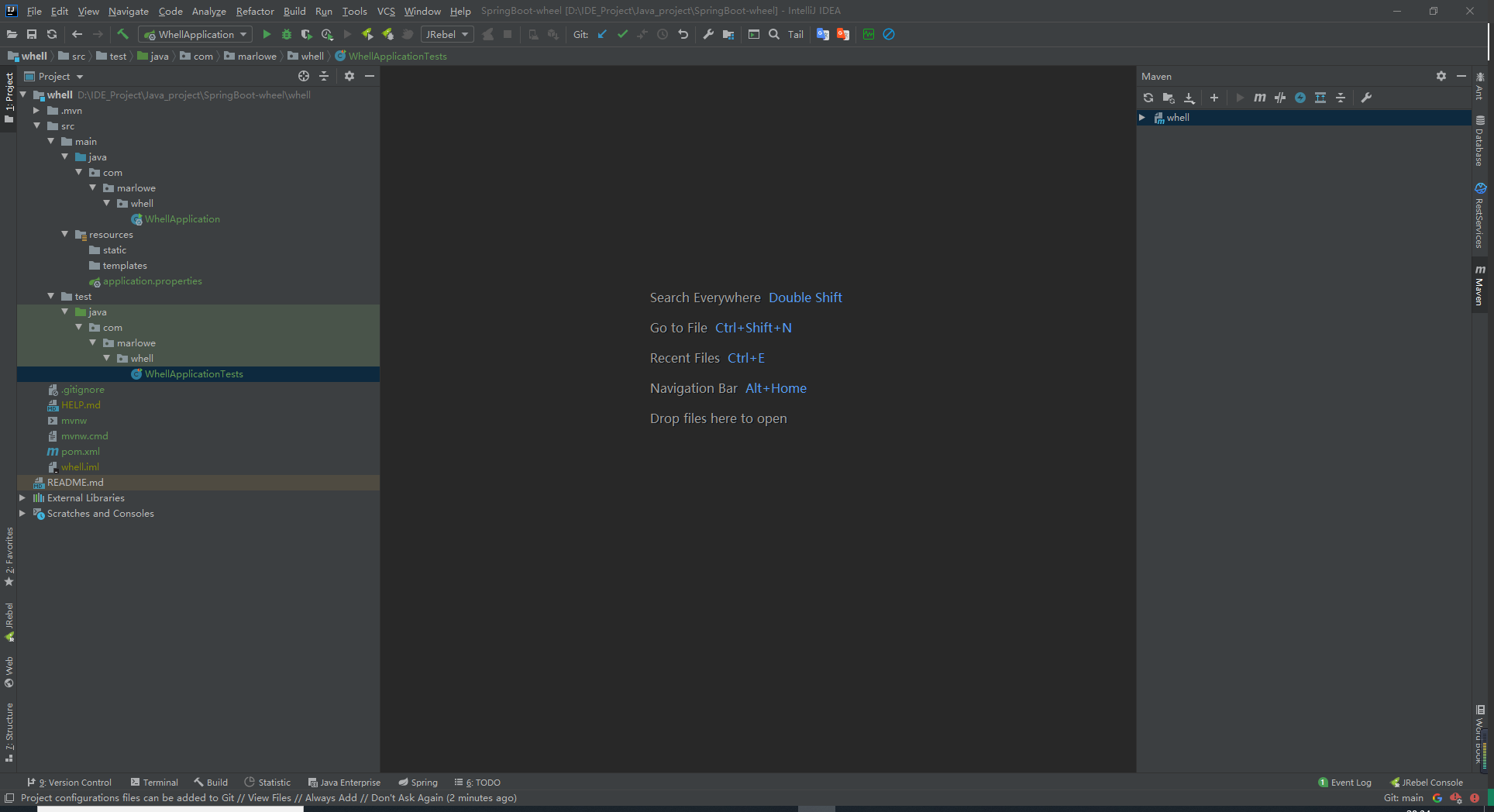Open Project Structure icon in toolbar
The width and height of the screenshot is (1494, 812).
[x=728, y=34]
